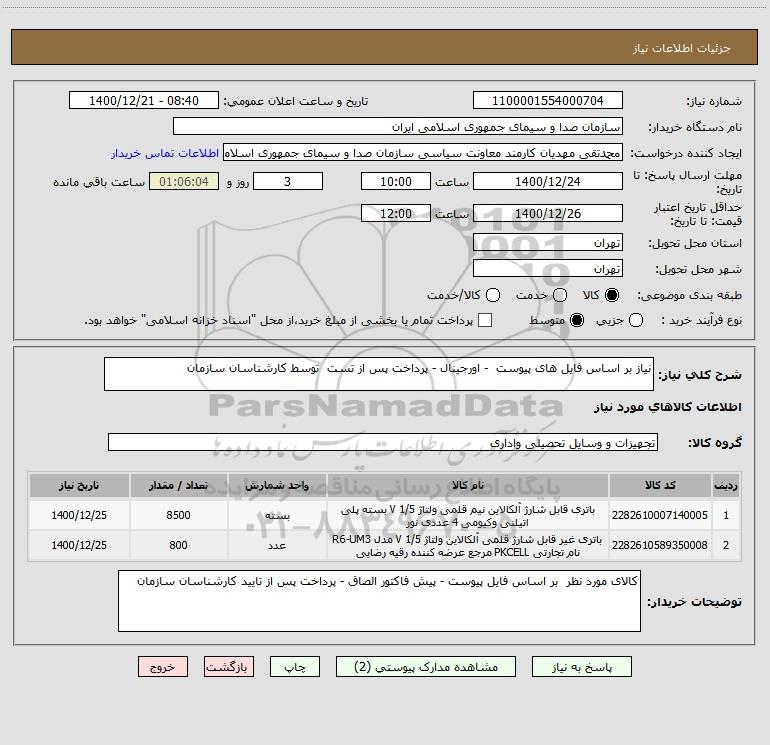Click product code 228261000714​0005
This screenshot has width=770, height=745.
point(660,515)
